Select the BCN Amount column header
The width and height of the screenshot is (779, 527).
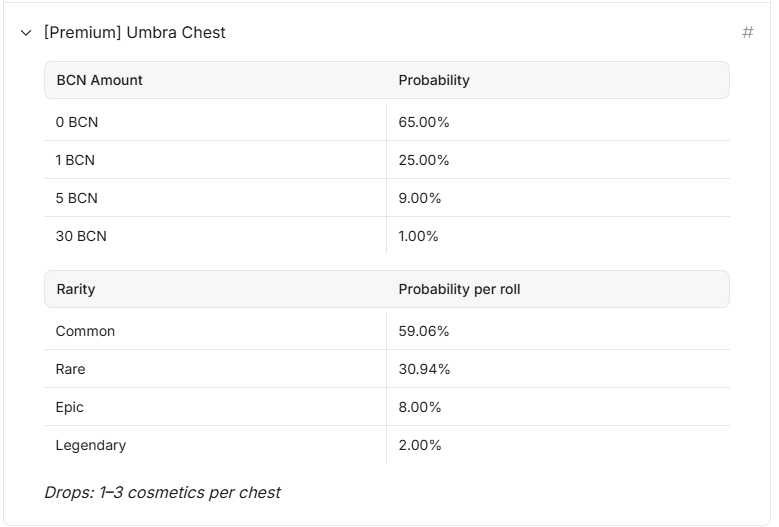99,80
